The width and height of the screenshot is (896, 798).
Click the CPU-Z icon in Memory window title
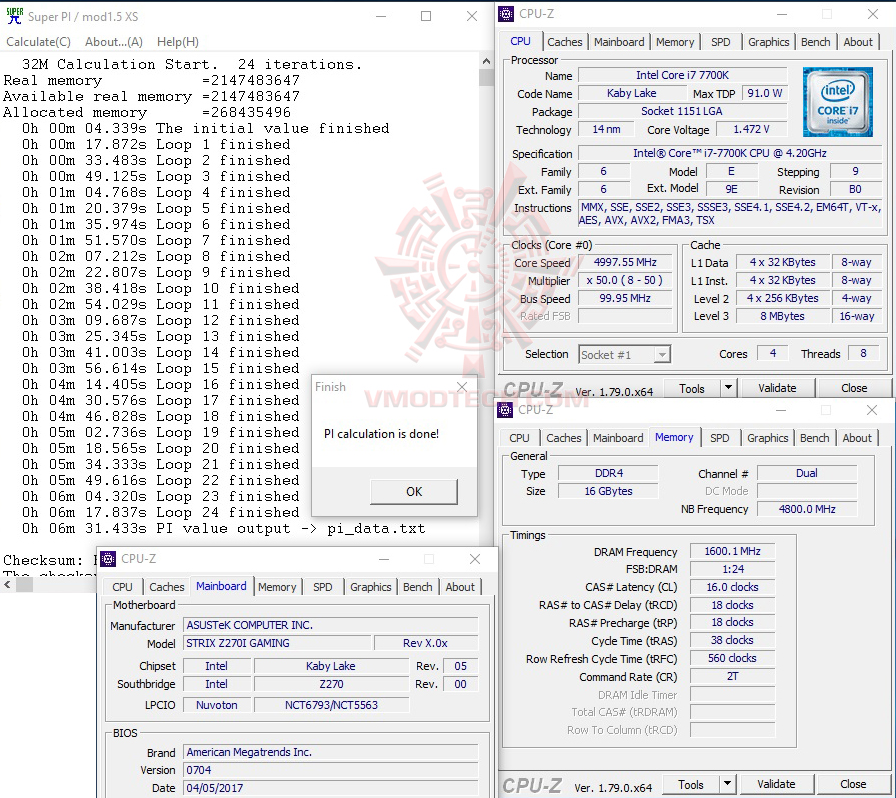[x=505, y=410]
